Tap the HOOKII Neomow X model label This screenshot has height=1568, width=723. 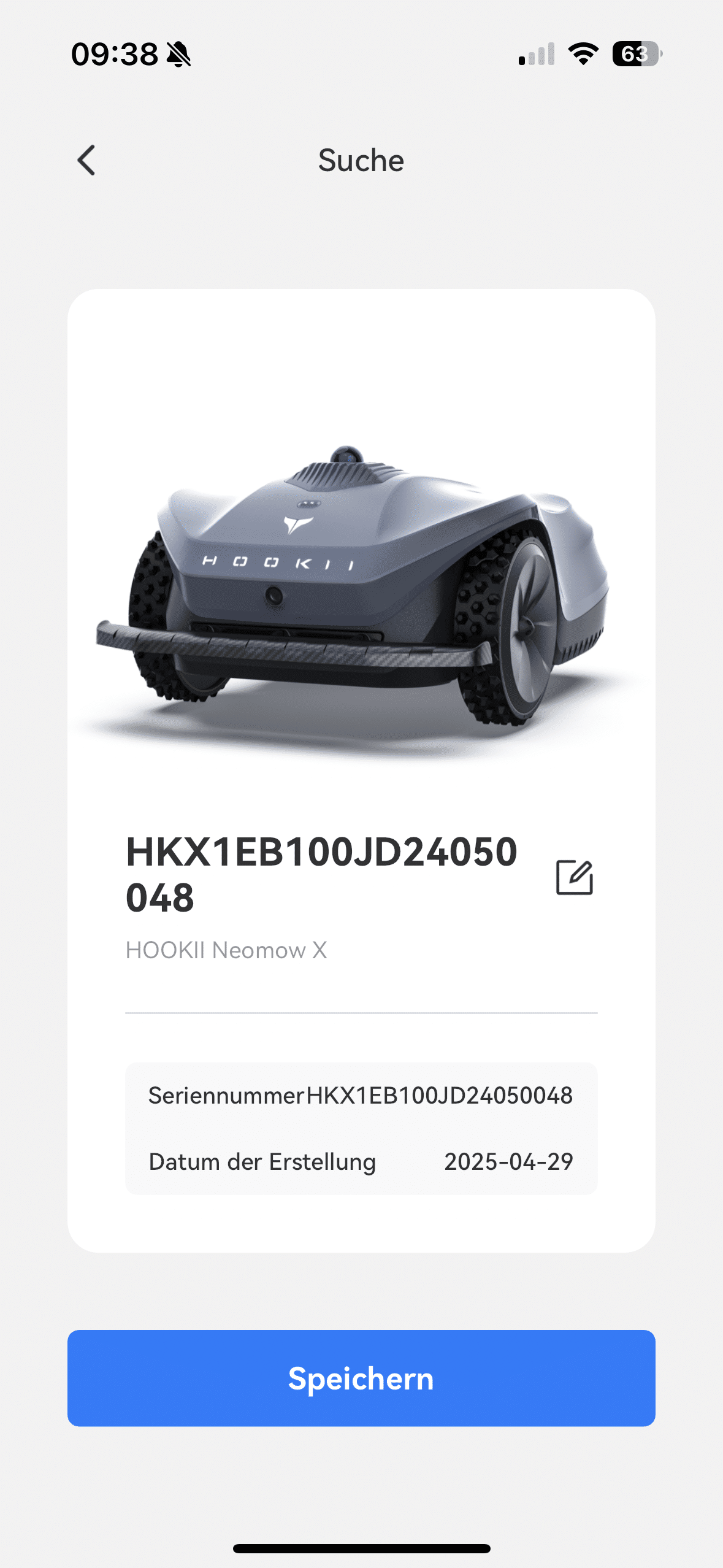tap(226, 950)
